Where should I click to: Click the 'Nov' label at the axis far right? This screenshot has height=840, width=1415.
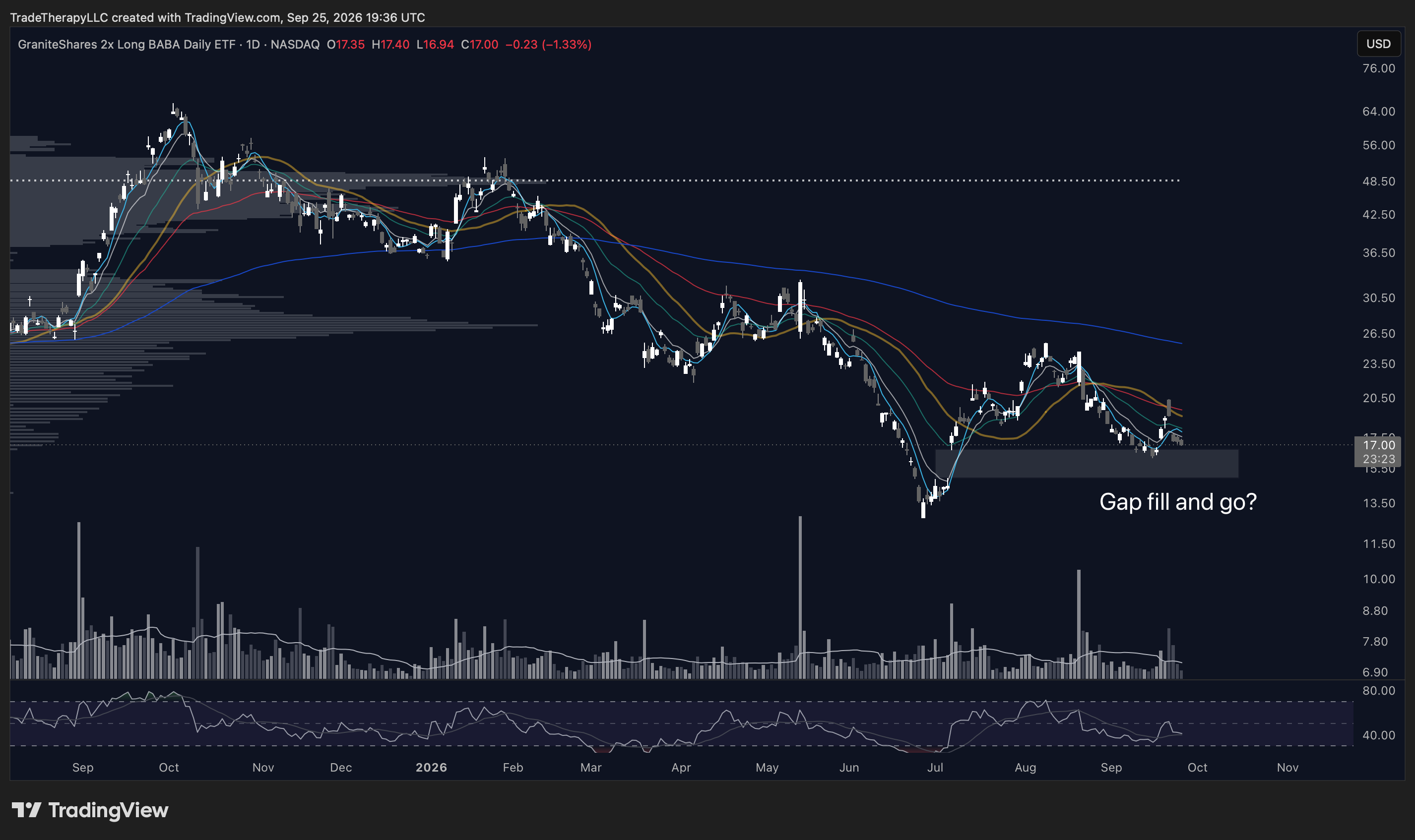(x=1287, y=768)
